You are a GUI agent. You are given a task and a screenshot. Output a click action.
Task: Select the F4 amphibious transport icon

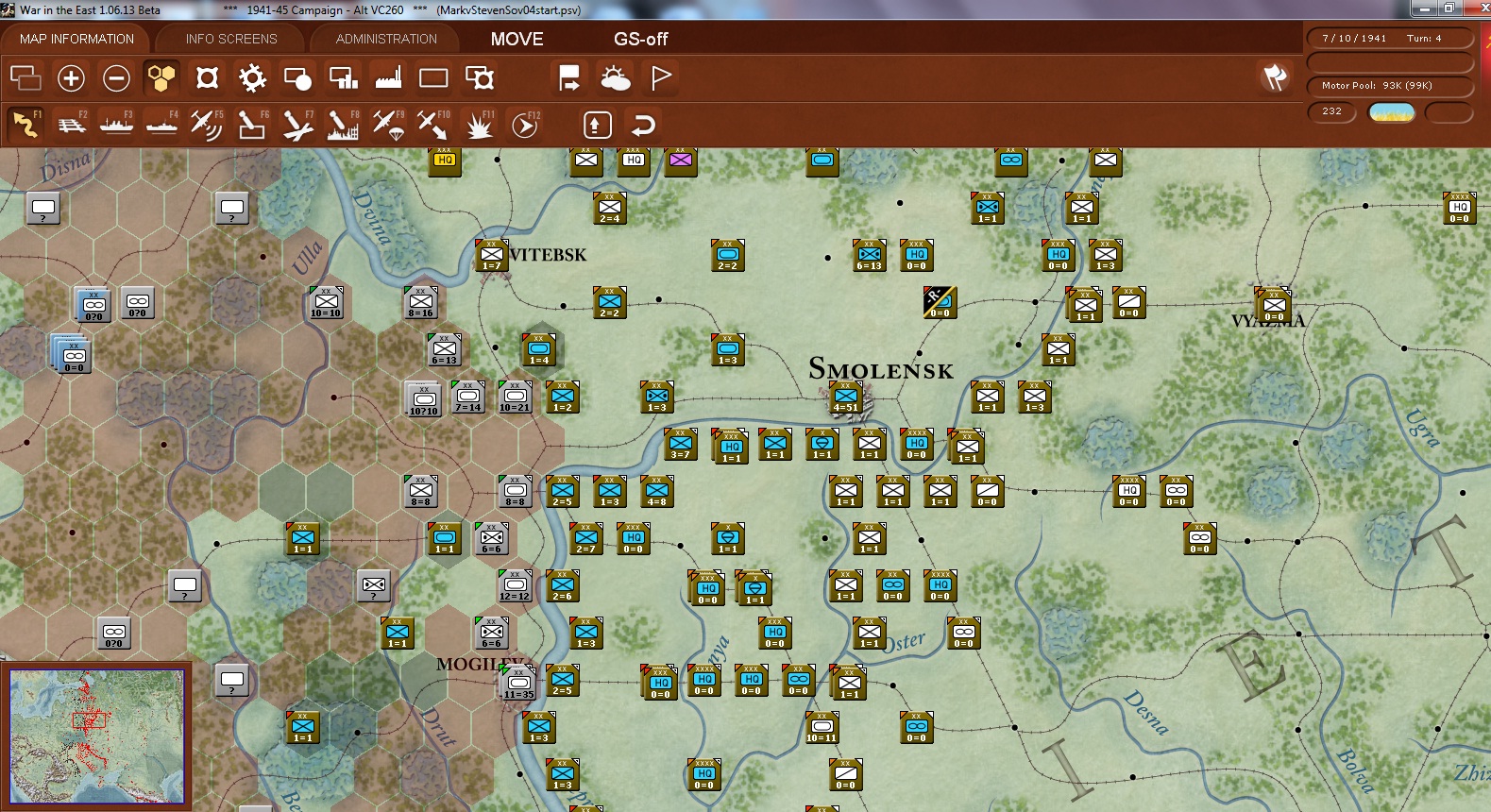(162, 125)
